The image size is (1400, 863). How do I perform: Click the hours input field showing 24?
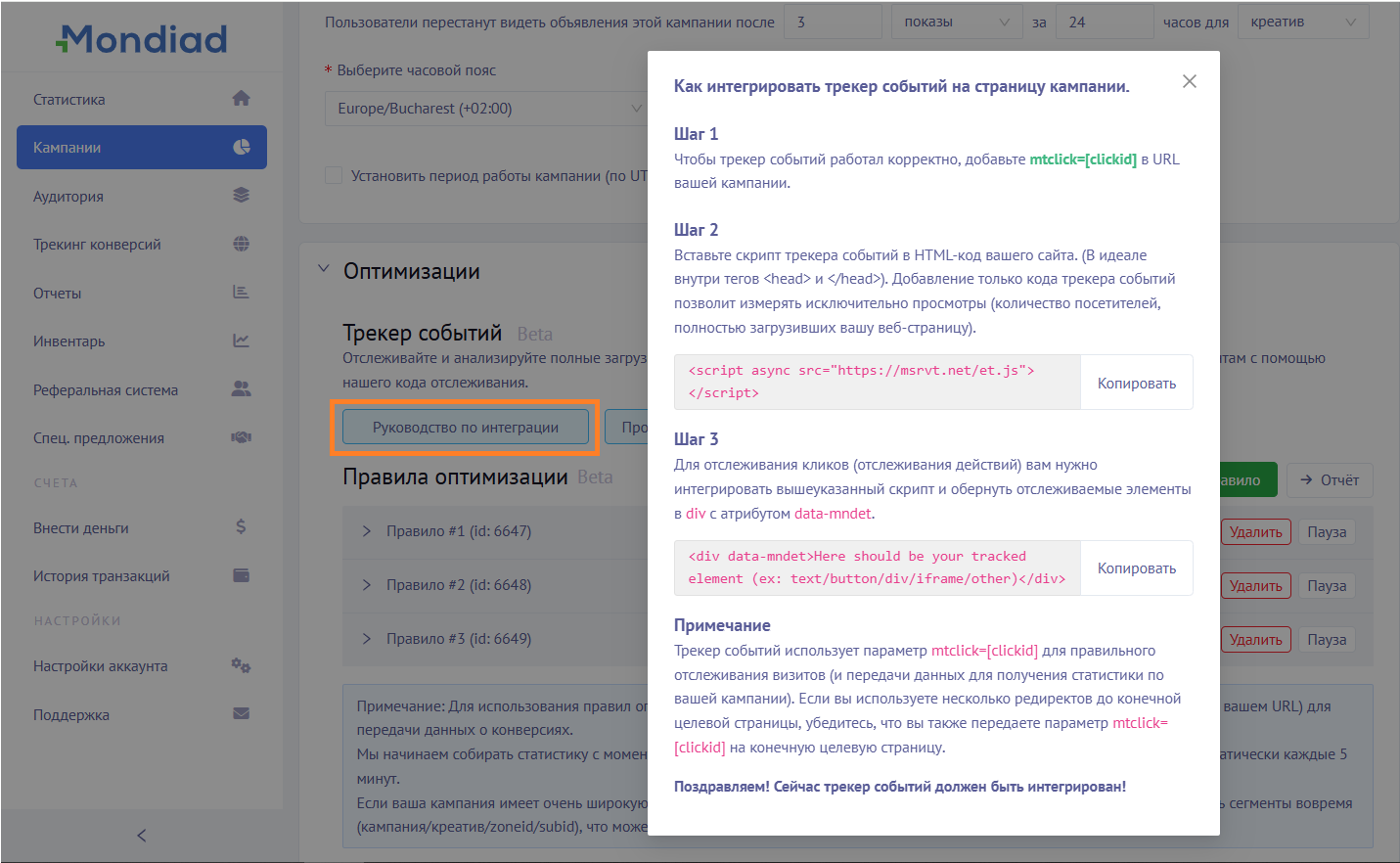(1104, 22)
